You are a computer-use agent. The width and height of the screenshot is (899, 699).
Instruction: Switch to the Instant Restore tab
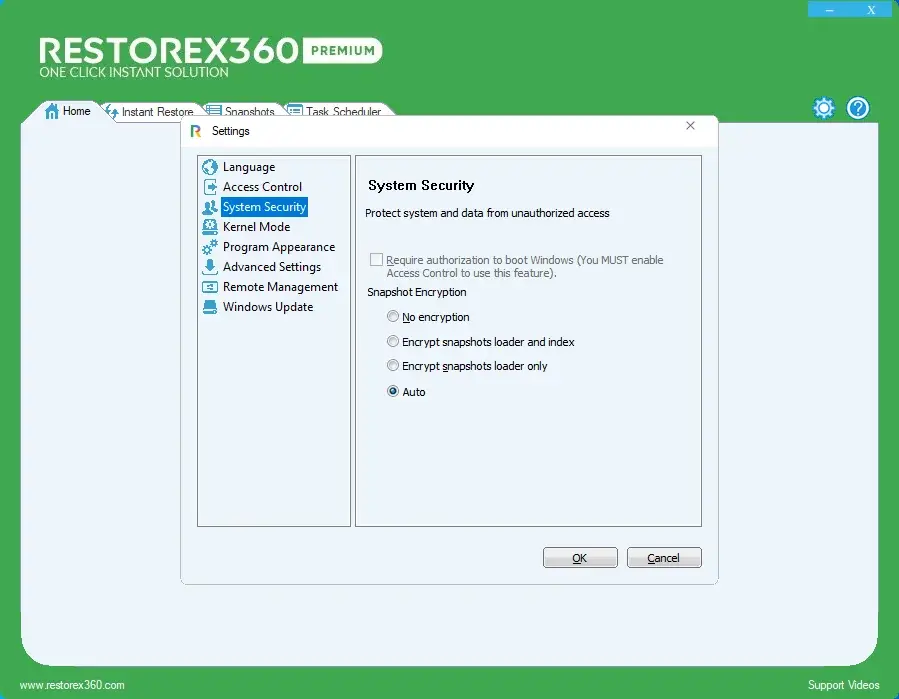[150, 112]
